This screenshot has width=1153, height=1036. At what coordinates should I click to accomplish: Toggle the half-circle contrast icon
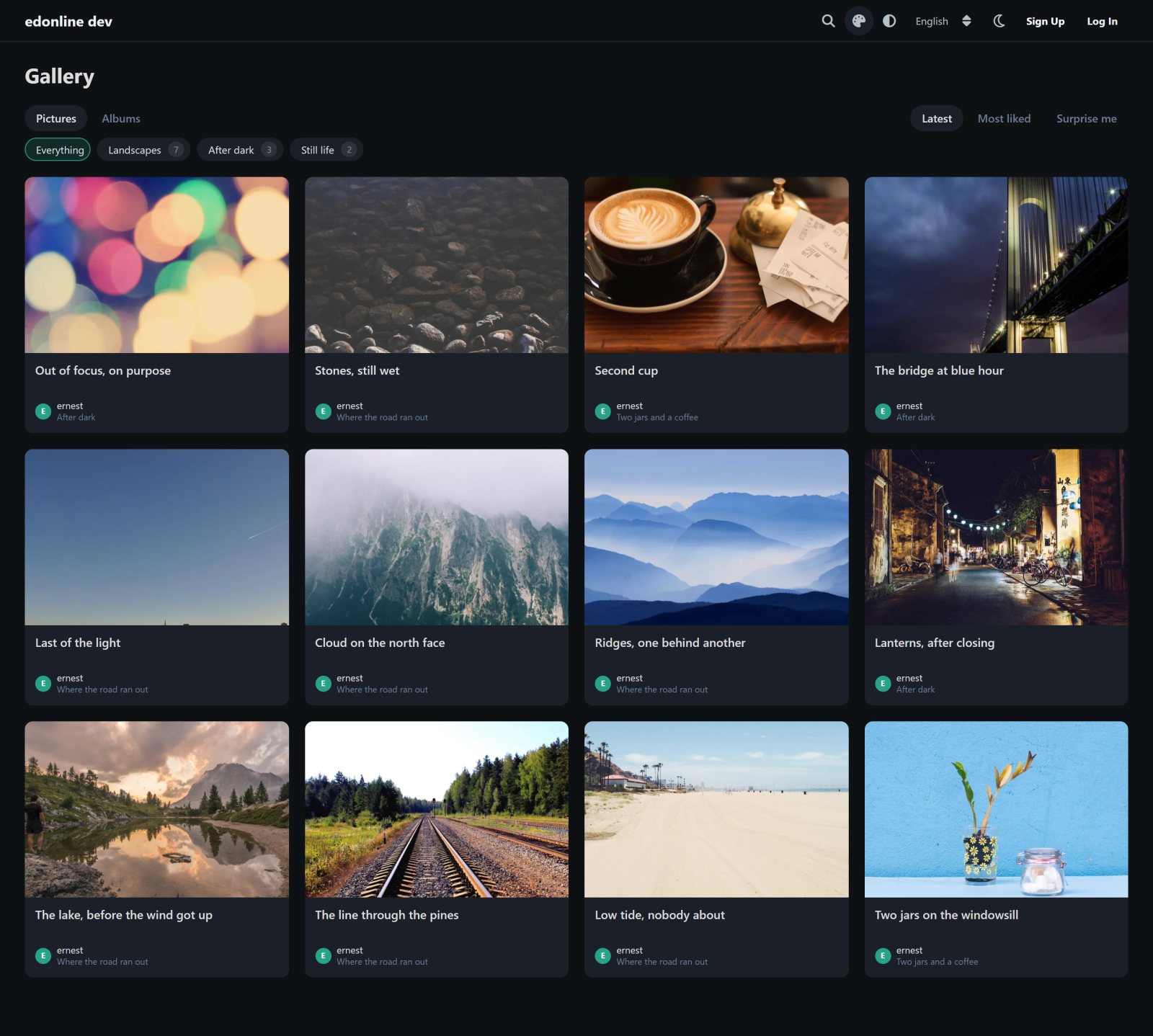[889, 21]
